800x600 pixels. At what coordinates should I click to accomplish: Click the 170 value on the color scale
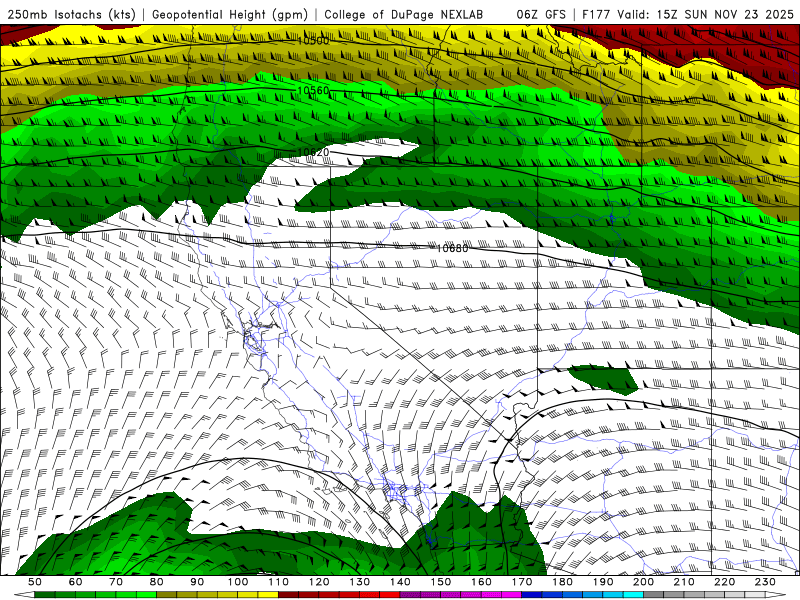click(522, 582)
